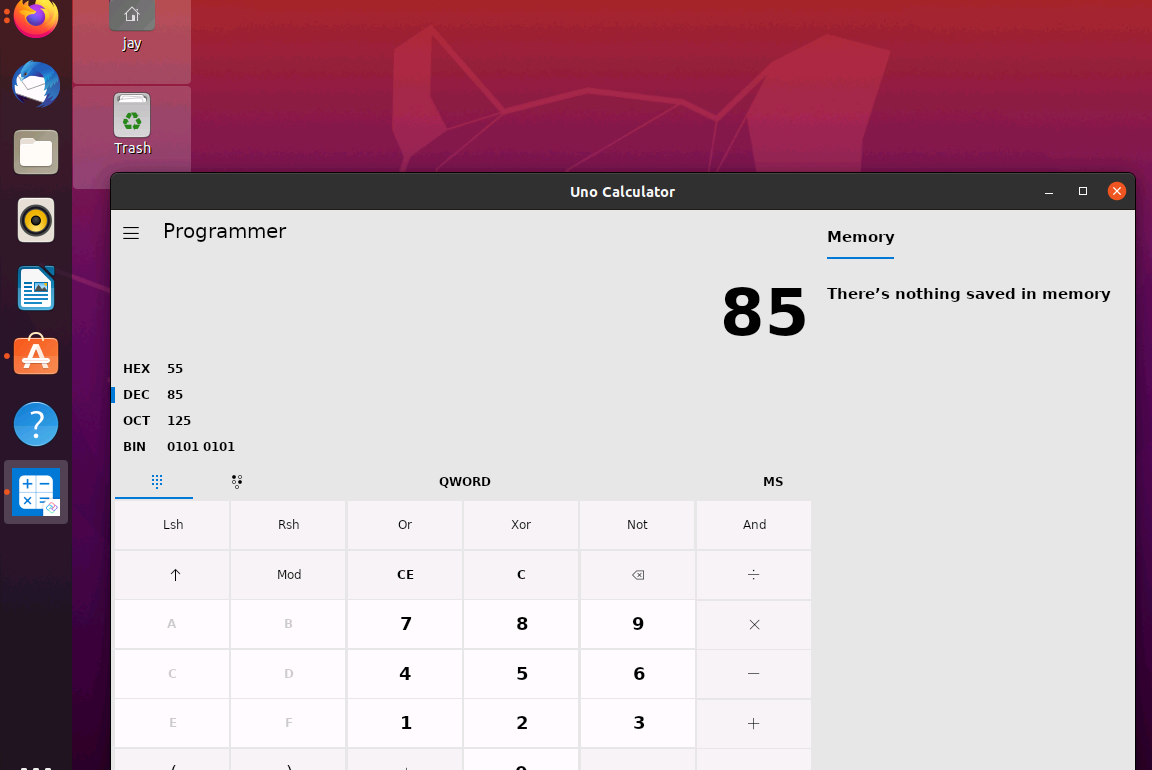Open Ubuntu Software store from dock

pos(35,356)
